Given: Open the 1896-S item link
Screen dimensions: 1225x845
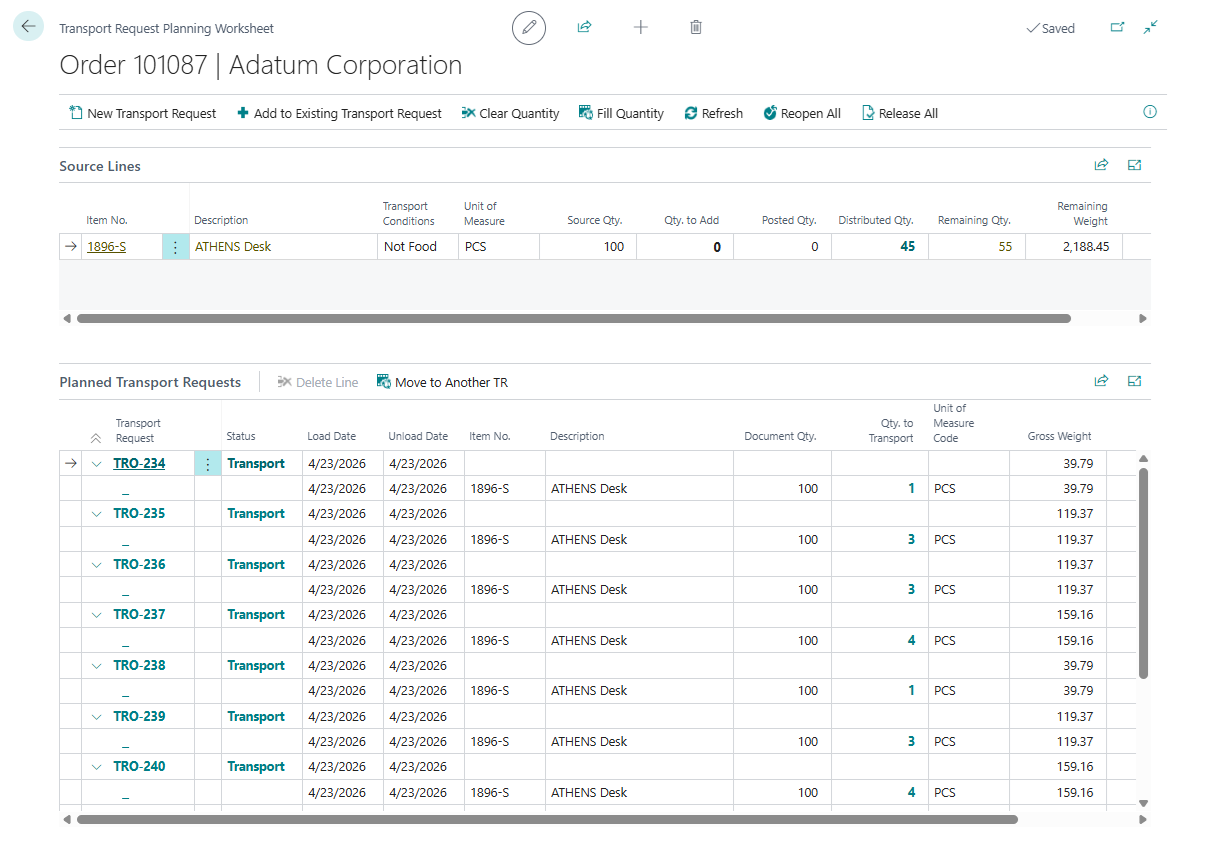Looking at the screenshot, I should coord(107,247).
